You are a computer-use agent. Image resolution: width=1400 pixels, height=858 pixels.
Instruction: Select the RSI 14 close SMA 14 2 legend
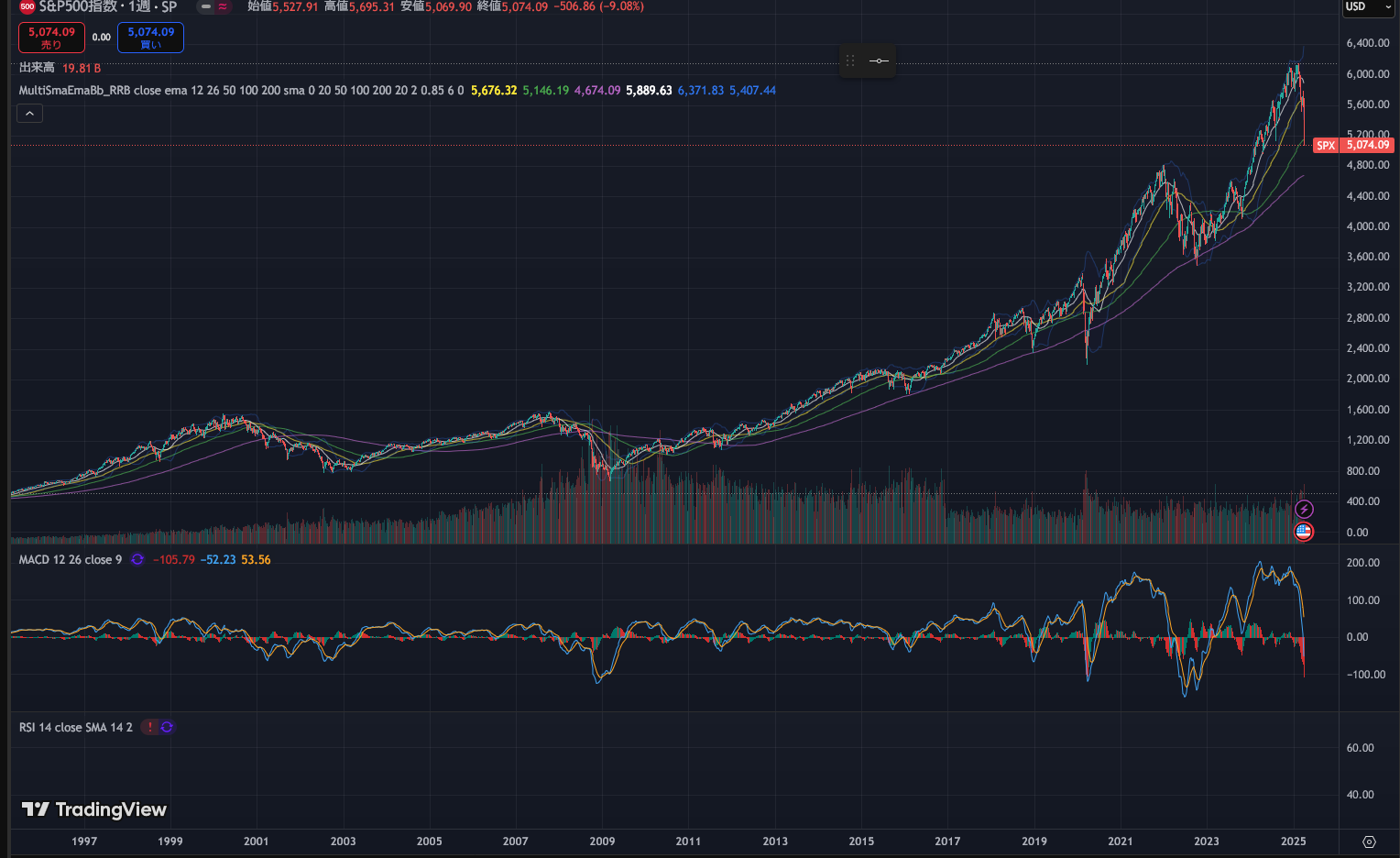click(x=76, y=728)
